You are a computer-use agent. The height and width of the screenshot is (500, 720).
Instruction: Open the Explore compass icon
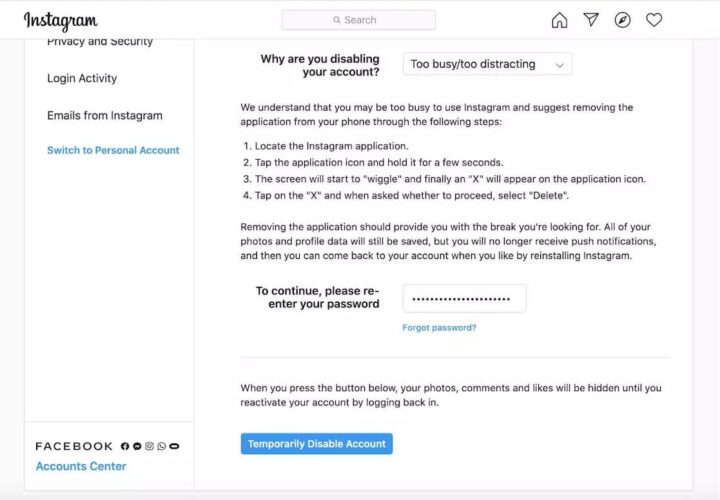pos(623,20)
